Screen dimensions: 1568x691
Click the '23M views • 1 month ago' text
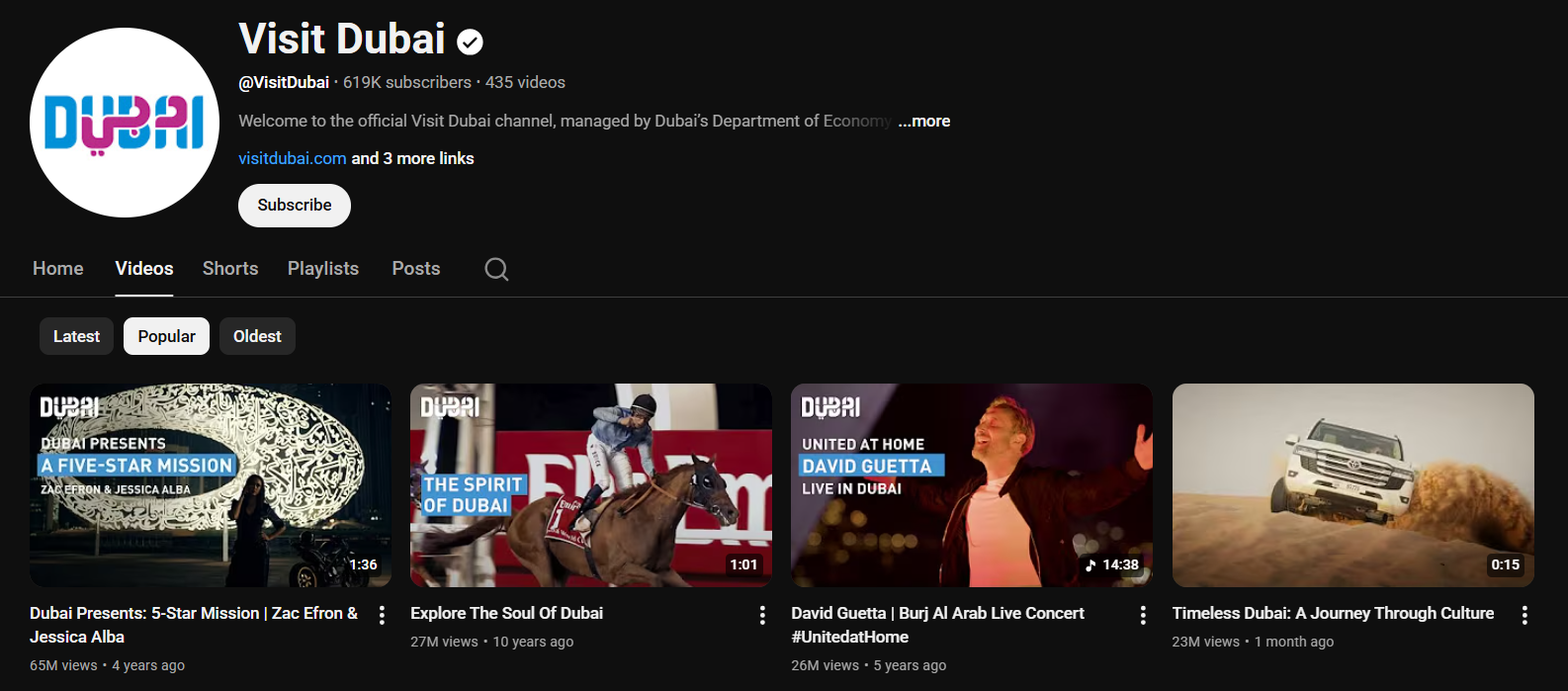point(1253,642)
